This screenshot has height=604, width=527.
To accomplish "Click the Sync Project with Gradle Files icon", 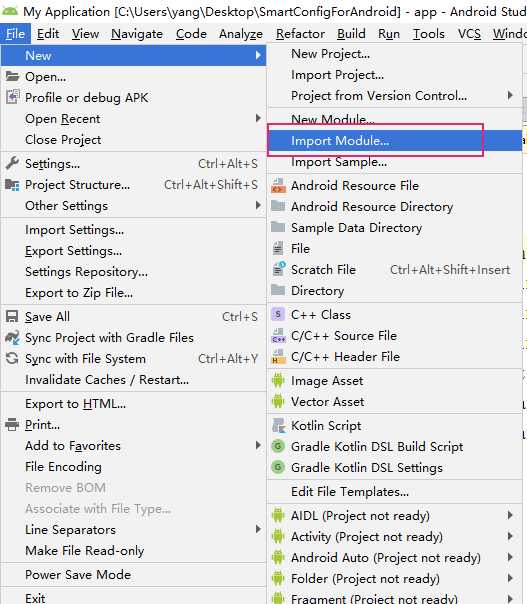I will tap(12, 337).
